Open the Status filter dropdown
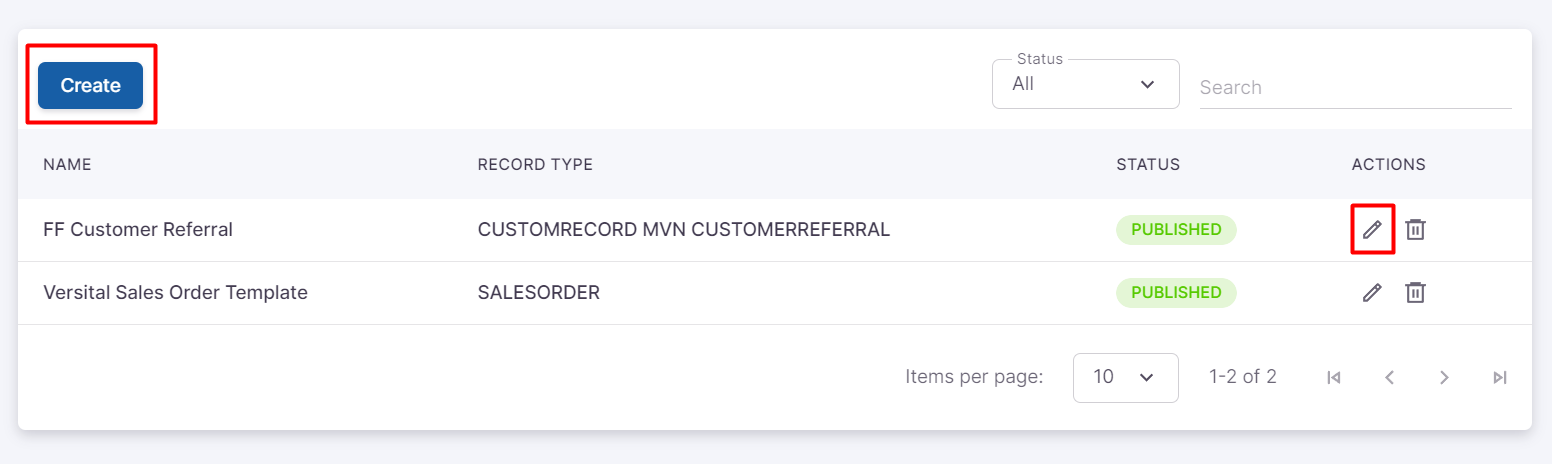 1085,84
